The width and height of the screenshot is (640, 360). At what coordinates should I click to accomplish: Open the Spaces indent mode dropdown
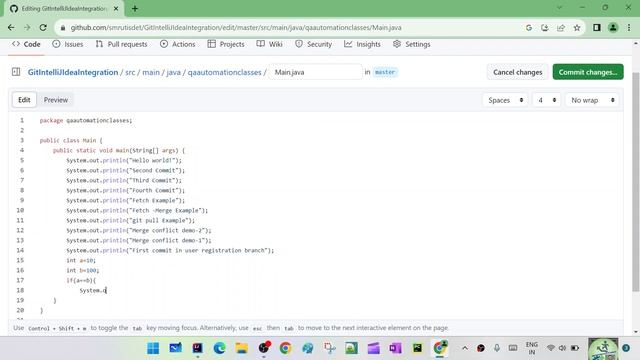coord(506,100)
